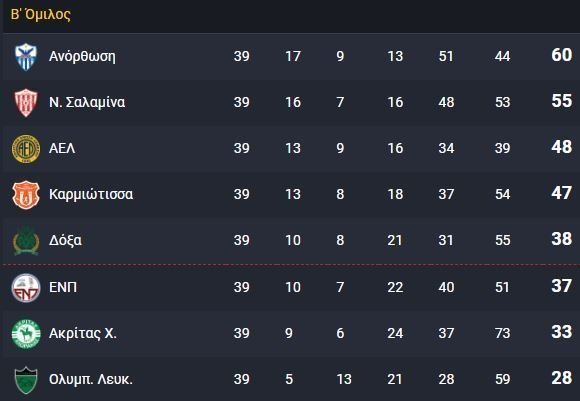Click the yellow ΑΕΛ round logo

pyautogui.click(x=26, y=149)
